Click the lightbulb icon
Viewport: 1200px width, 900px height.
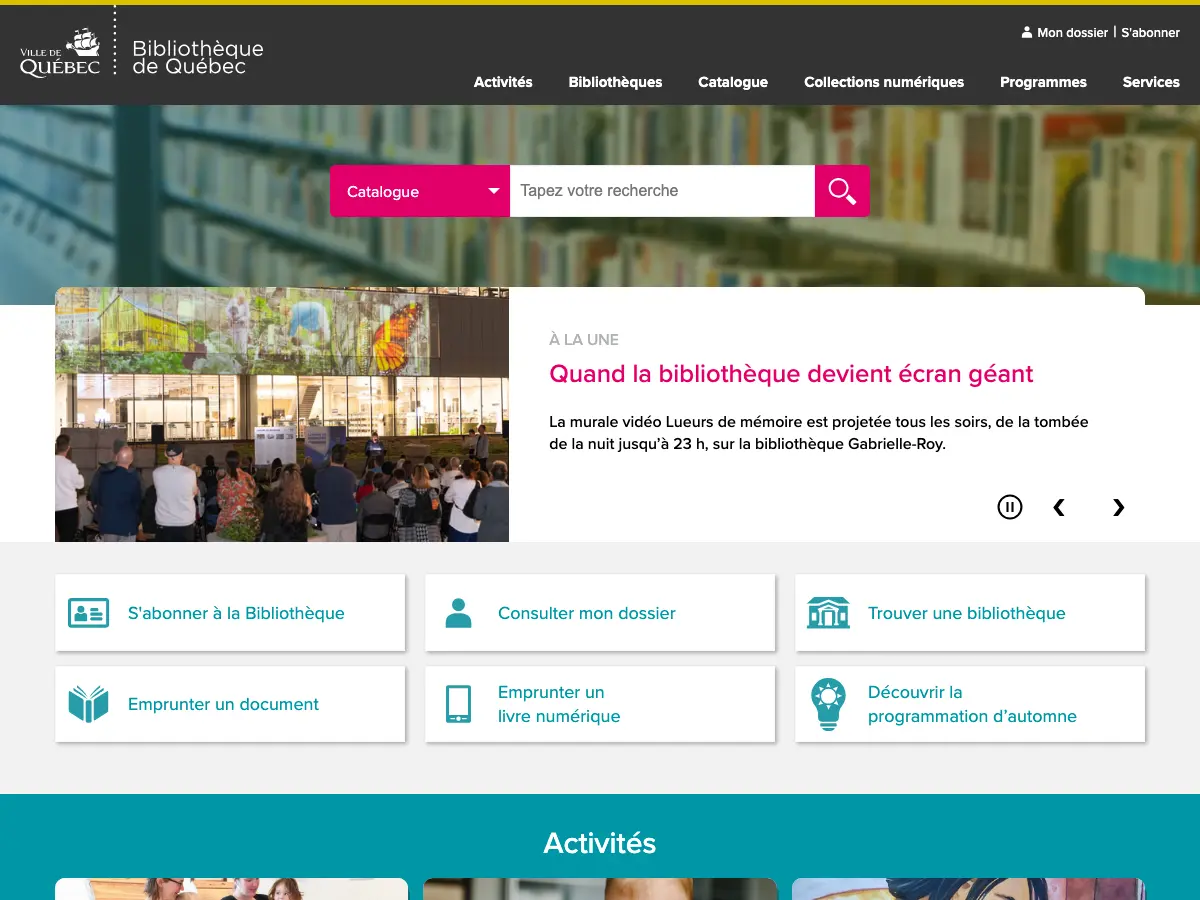828,705
